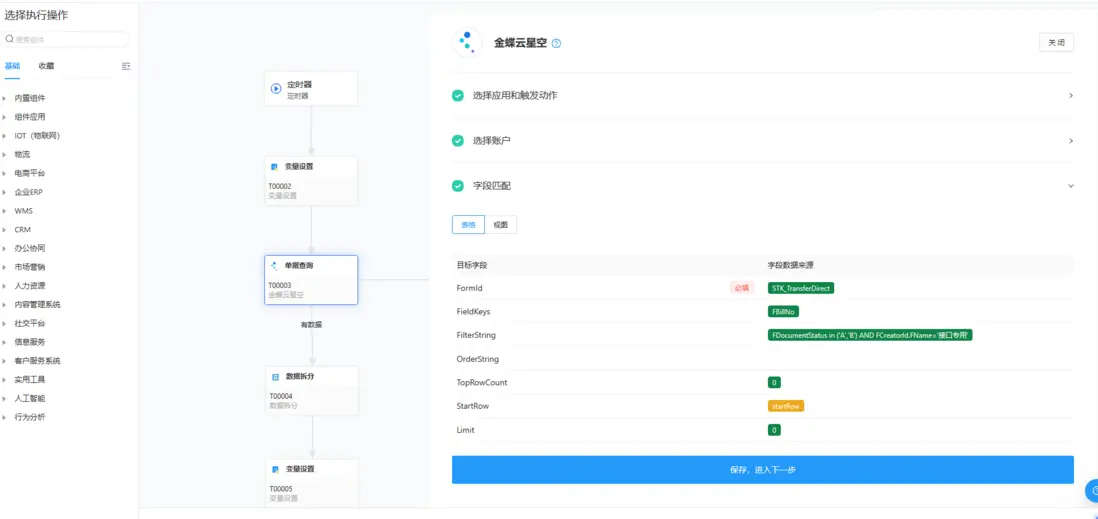Click the green check beside 选择账户

[x=458, y=141]
